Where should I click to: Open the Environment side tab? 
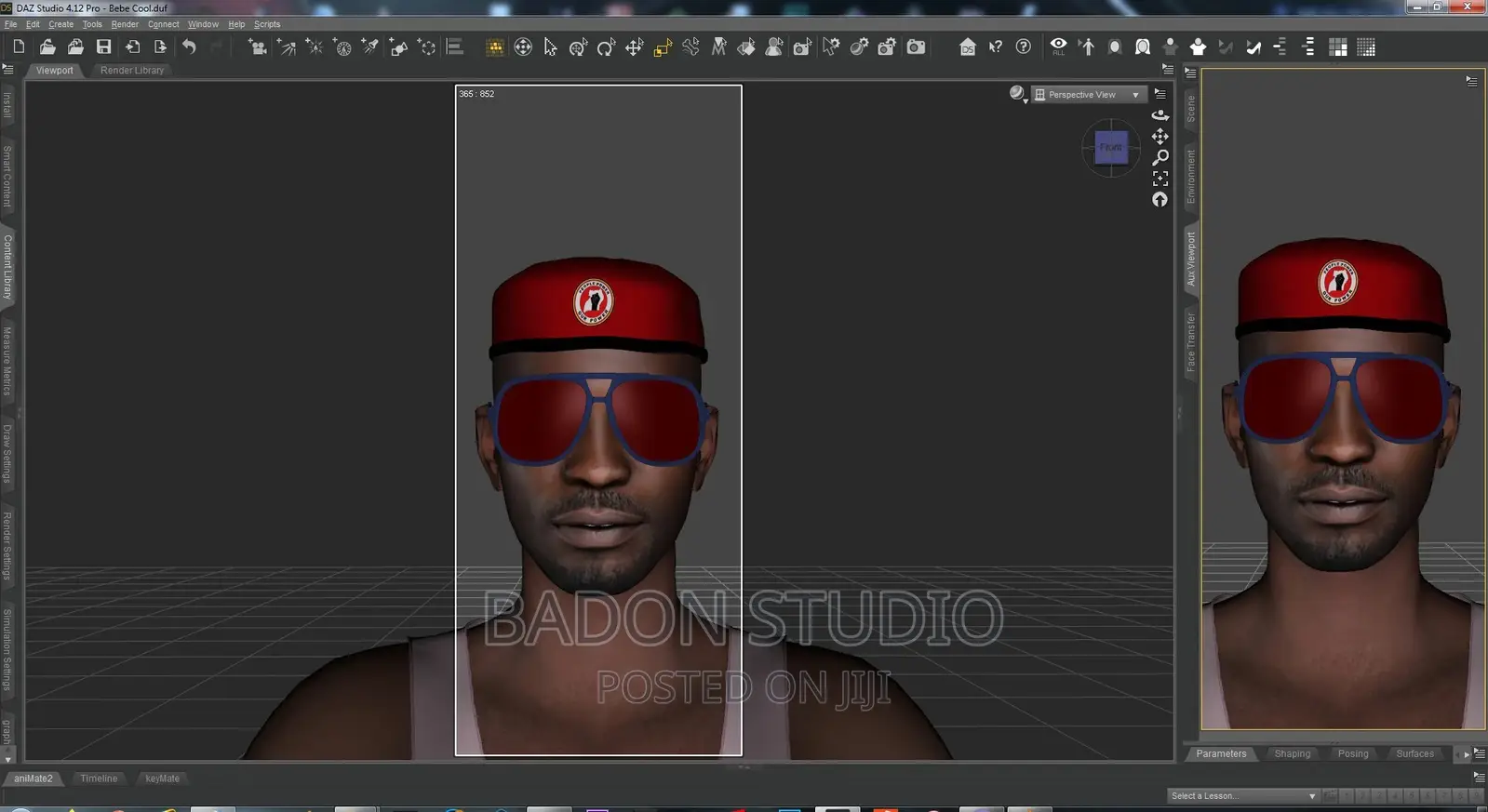click(1191, 177)
